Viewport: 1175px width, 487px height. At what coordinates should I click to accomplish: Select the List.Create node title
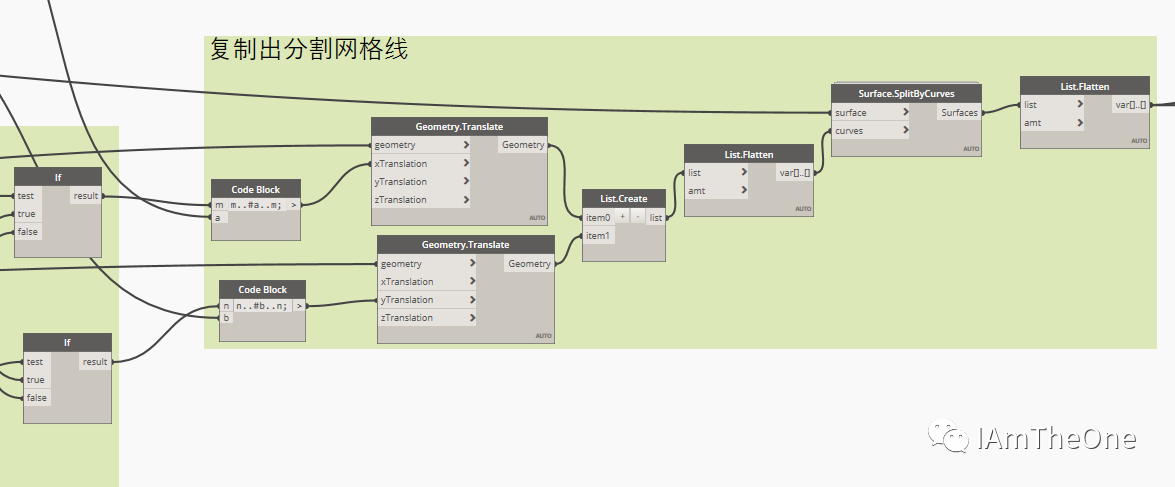(x=623, y=199)
